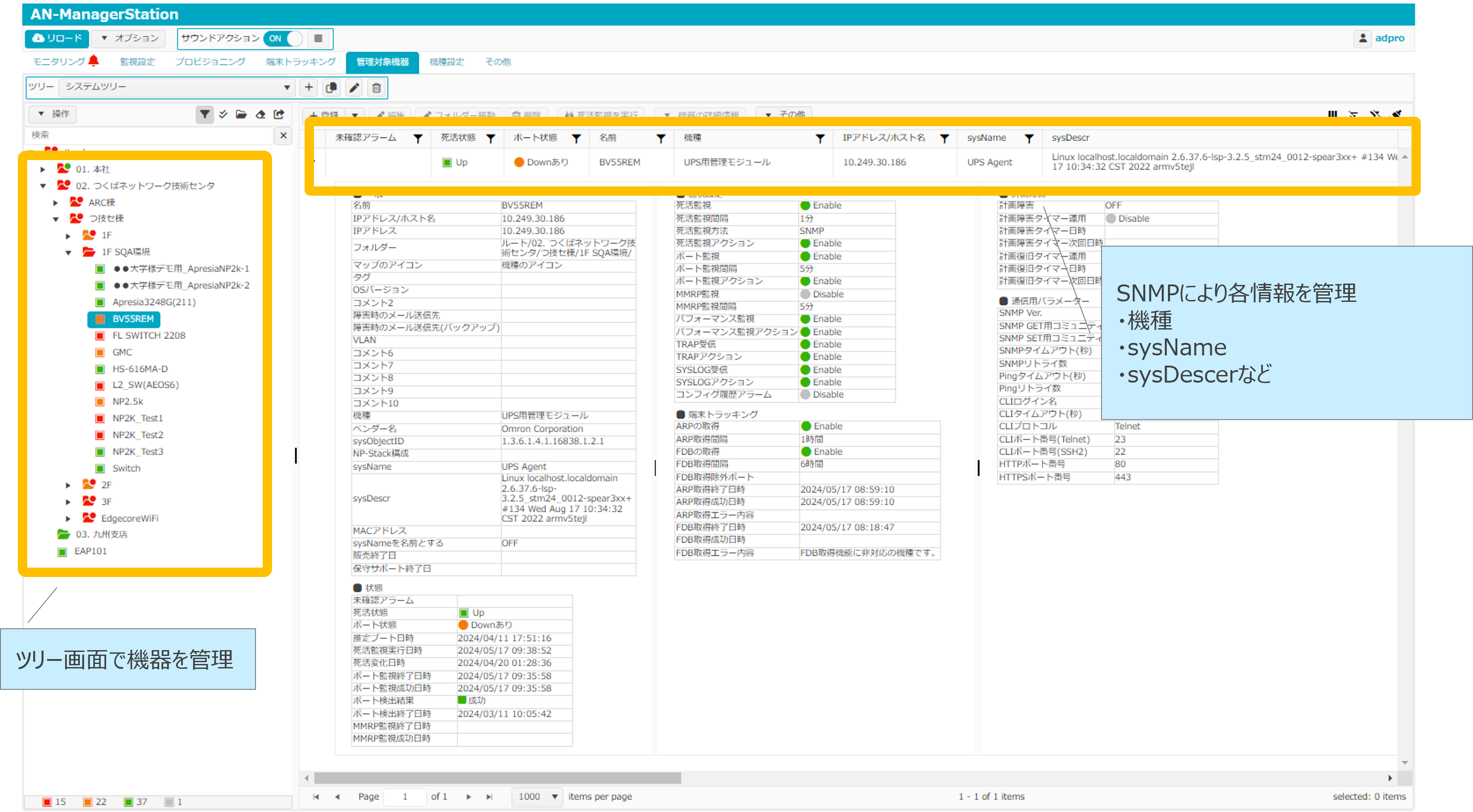1473x812 pixels.
Task: Click the page number input field
Action: tap(405, 796)
